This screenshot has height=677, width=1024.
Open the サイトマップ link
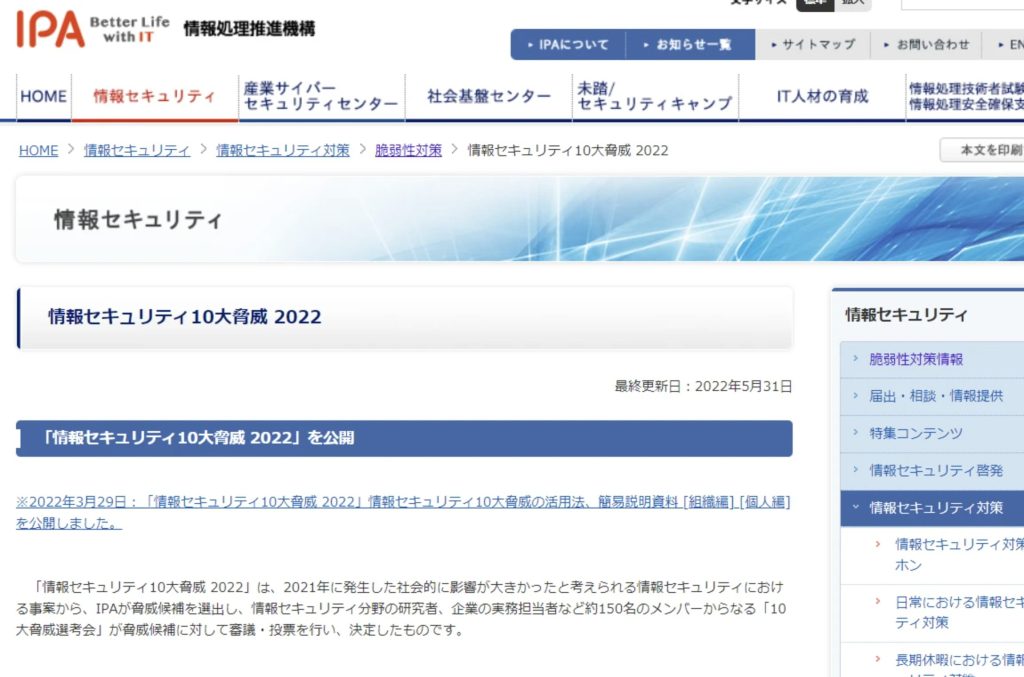click(x=813, y=44)
